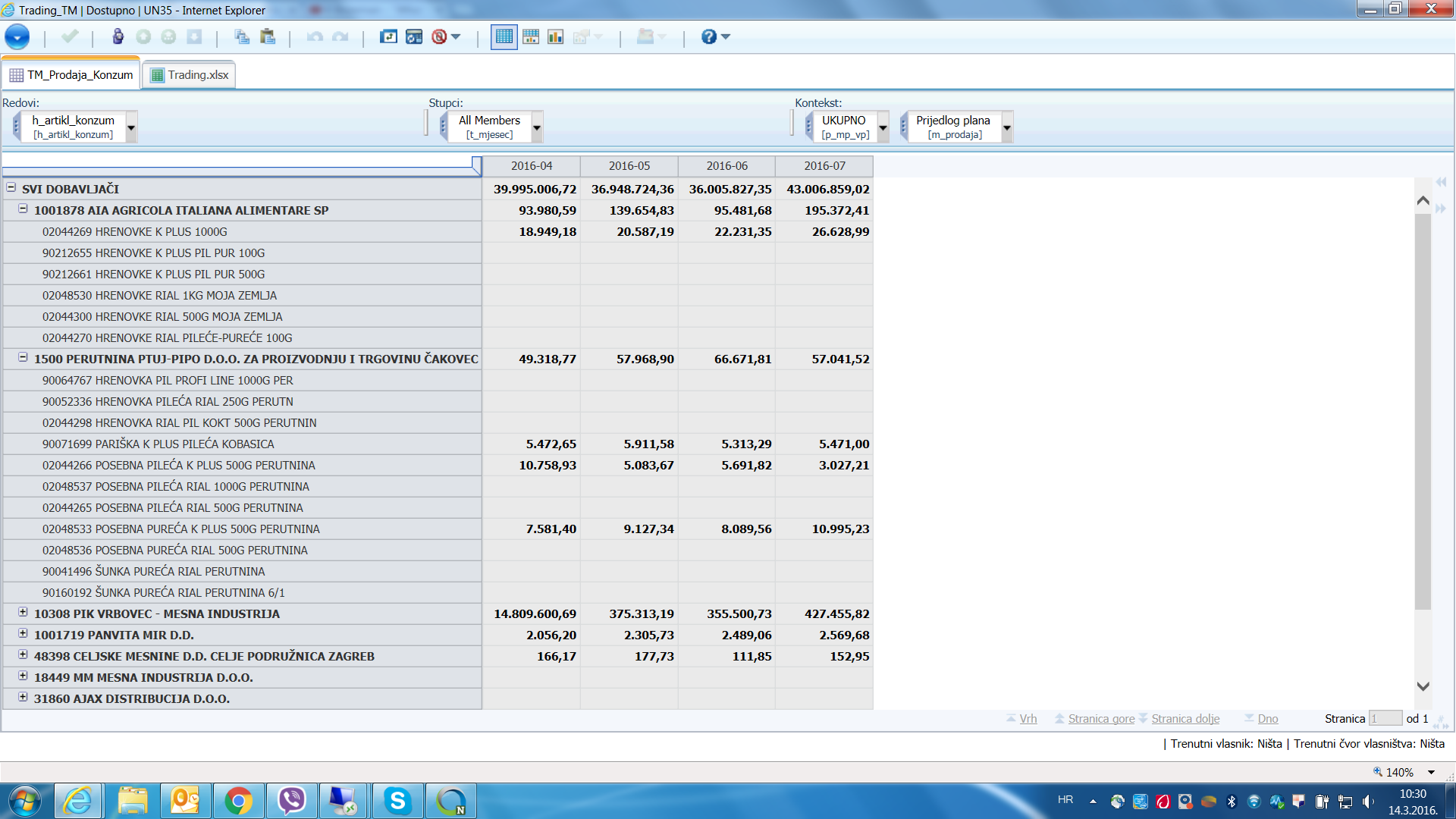Viewport: 1456px width, 819px height.
Task: Open the UKUPNO context dropdown
Action: [883, 127]
